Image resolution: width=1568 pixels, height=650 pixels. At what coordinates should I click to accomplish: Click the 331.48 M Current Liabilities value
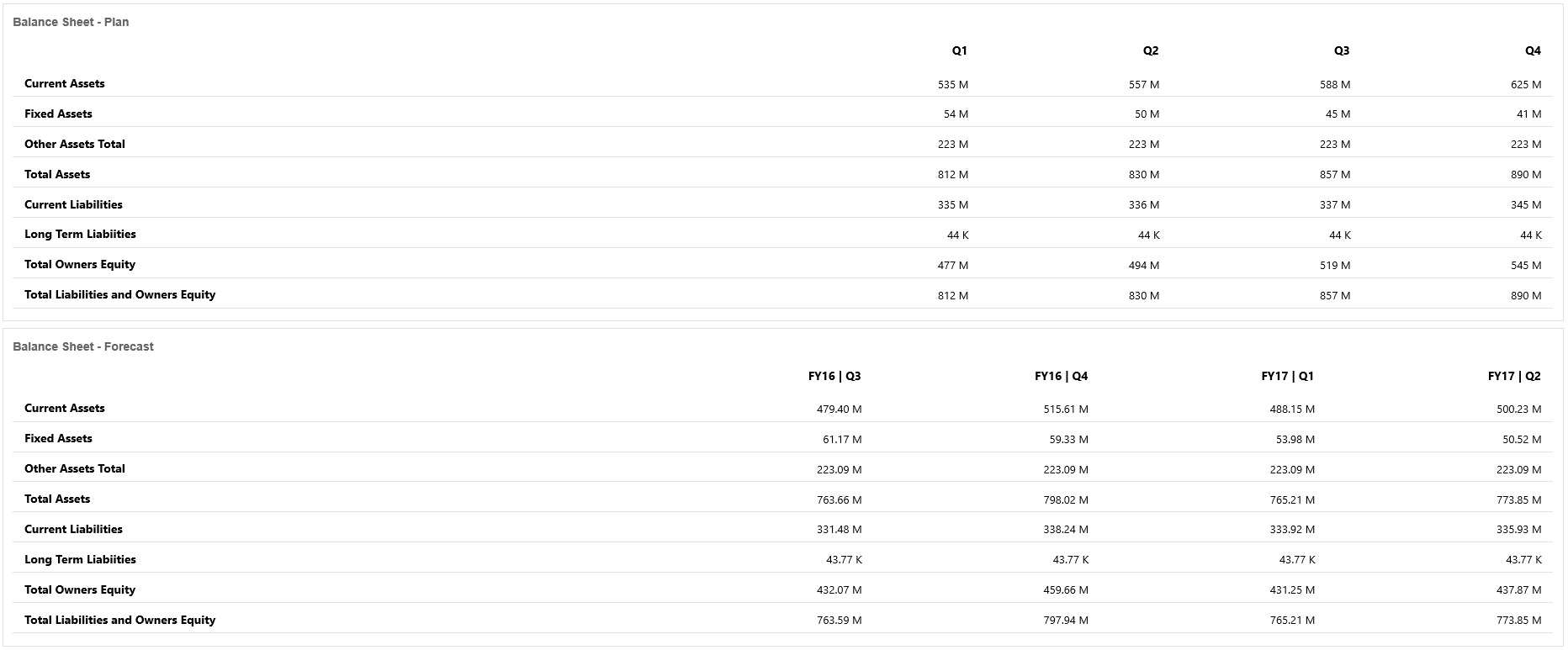tap(839, 531)
